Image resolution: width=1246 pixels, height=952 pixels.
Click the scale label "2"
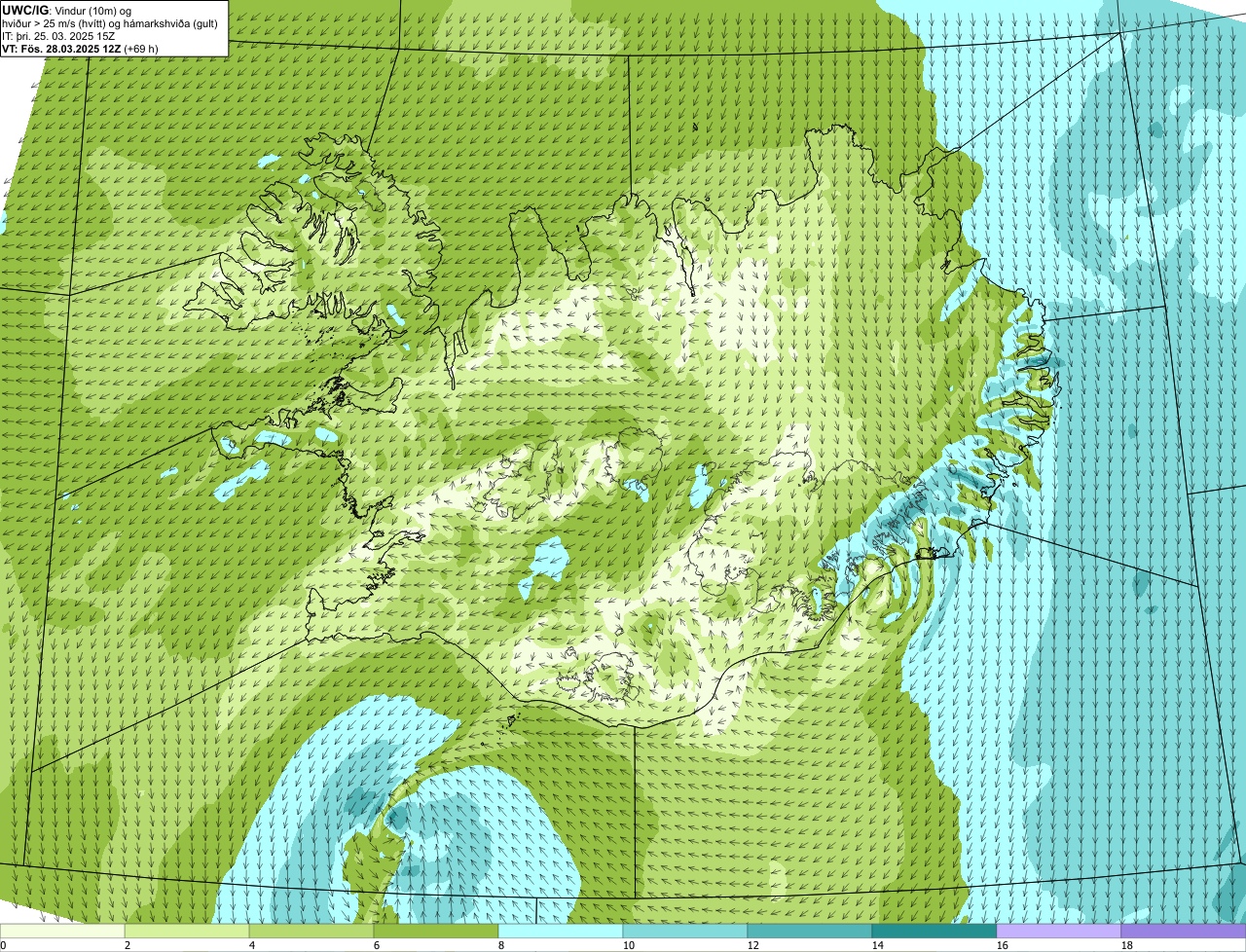[x=128, y=945]
